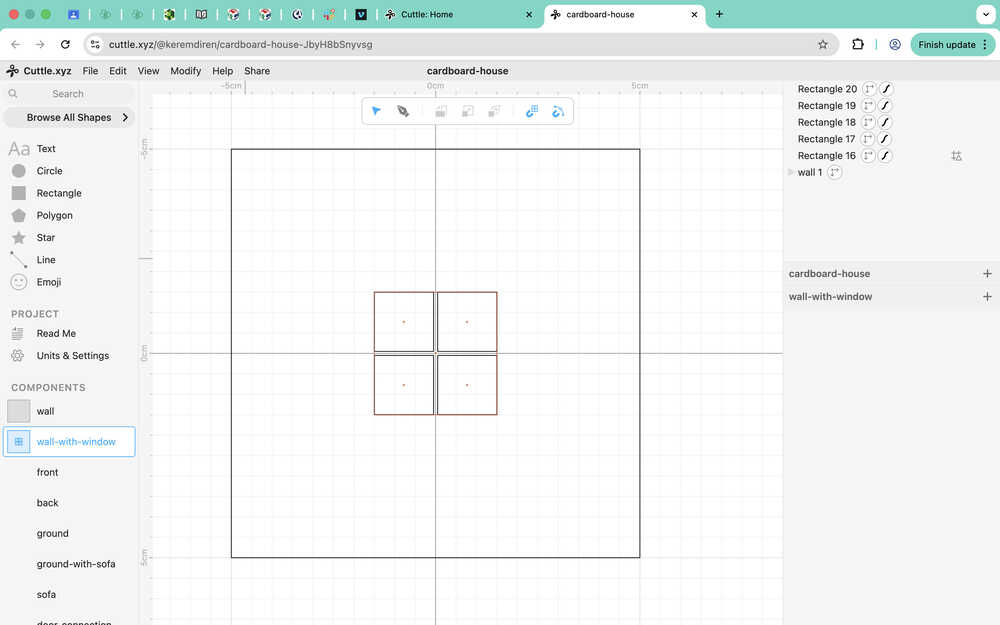
Task: Open the Modify menu
Action: tap(186, 71)
